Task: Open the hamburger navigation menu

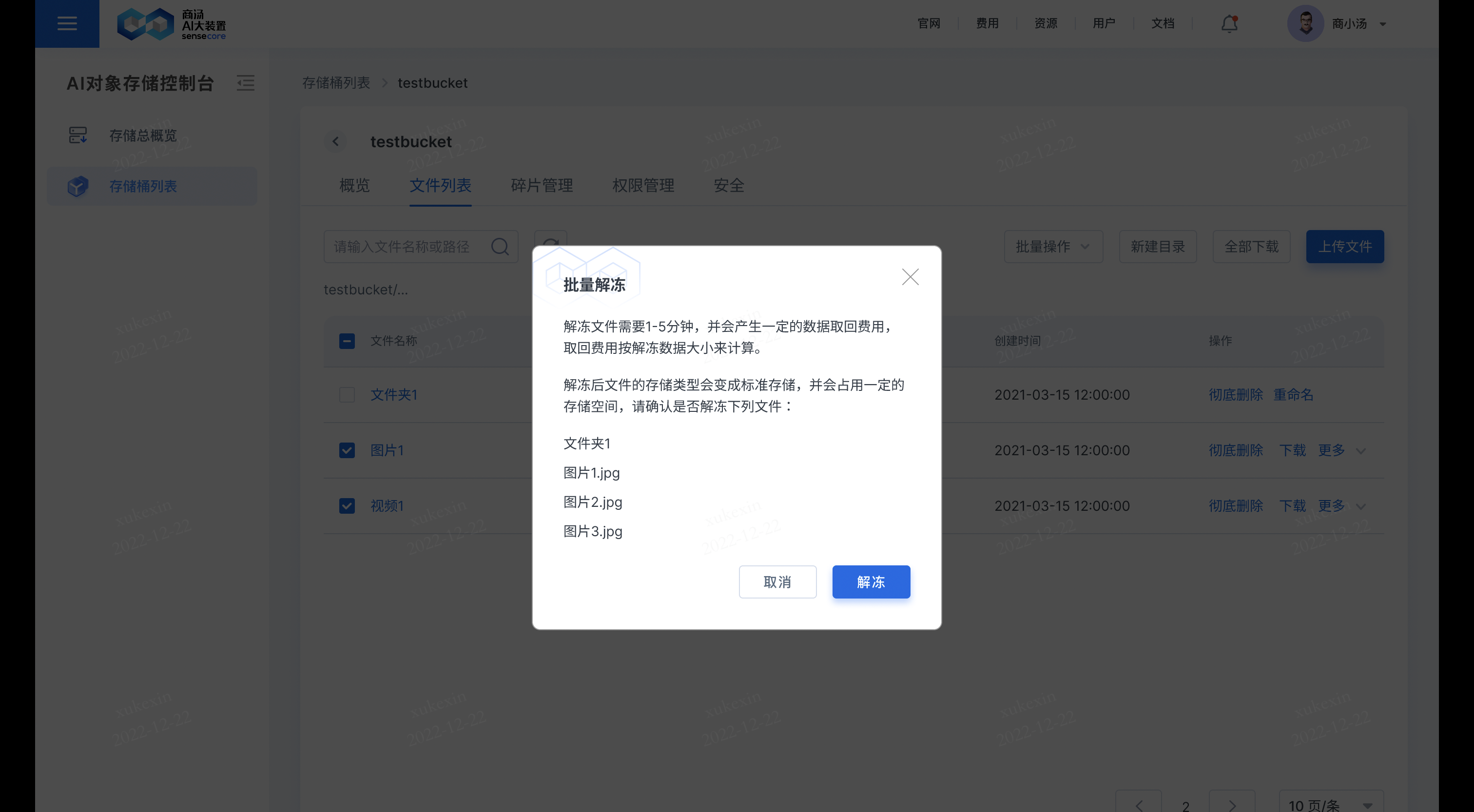Action: 67,23
